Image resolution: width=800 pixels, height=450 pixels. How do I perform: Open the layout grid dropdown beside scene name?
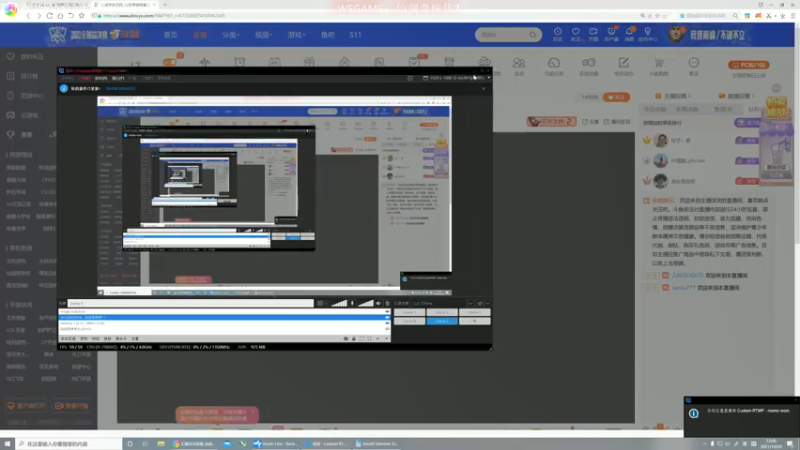coord(321,303)
